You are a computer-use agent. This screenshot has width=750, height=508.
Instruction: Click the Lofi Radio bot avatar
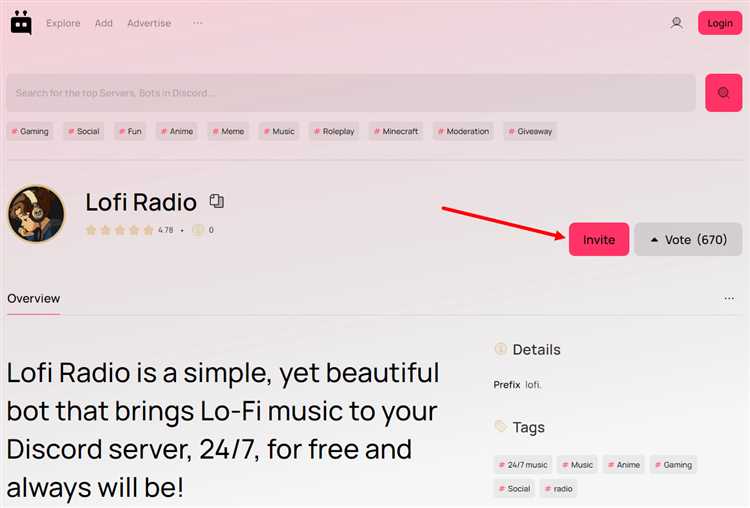[x=36, y=214]
